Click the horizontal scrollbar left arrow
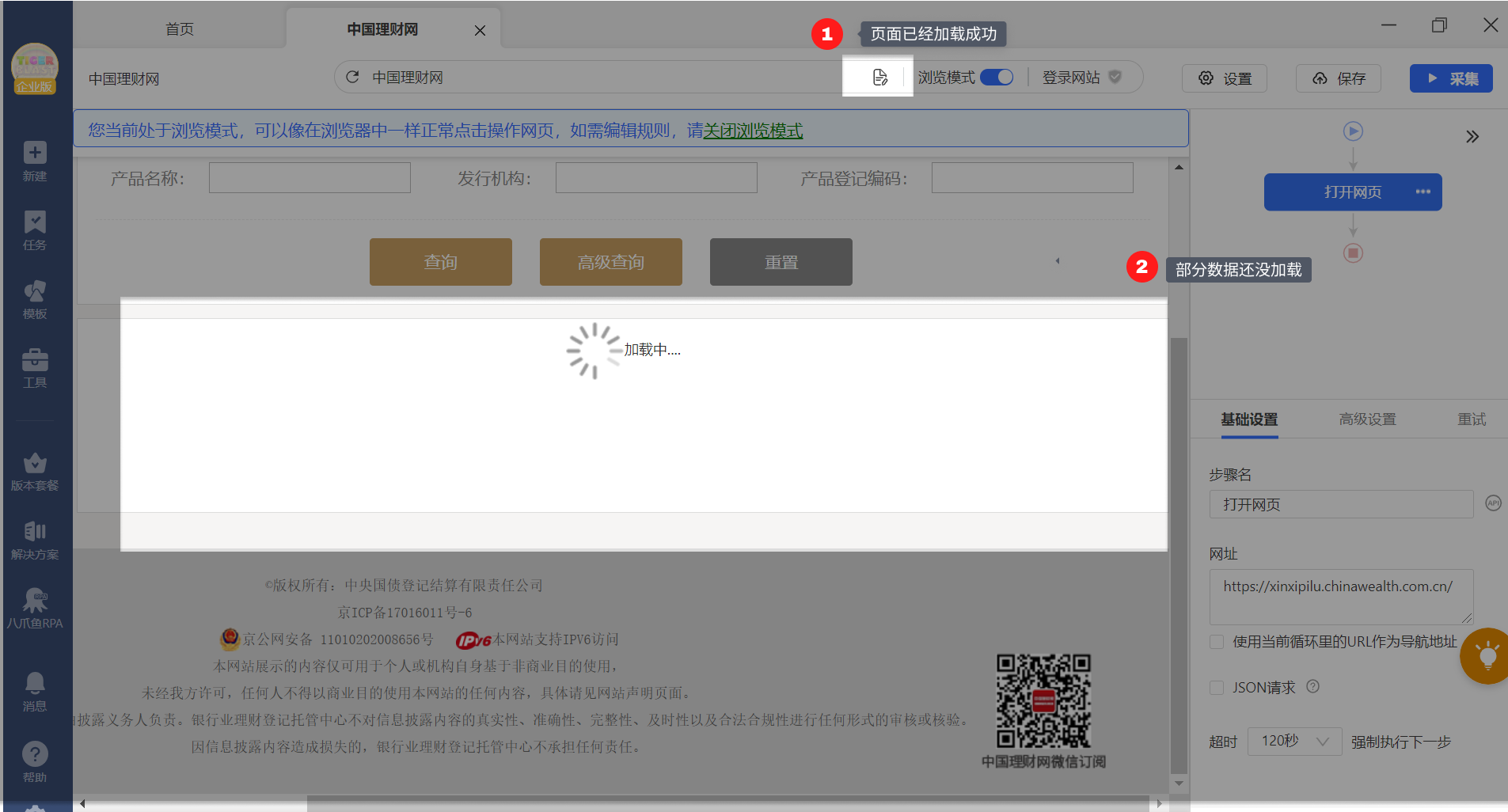1508x812 pixels. 82,803
